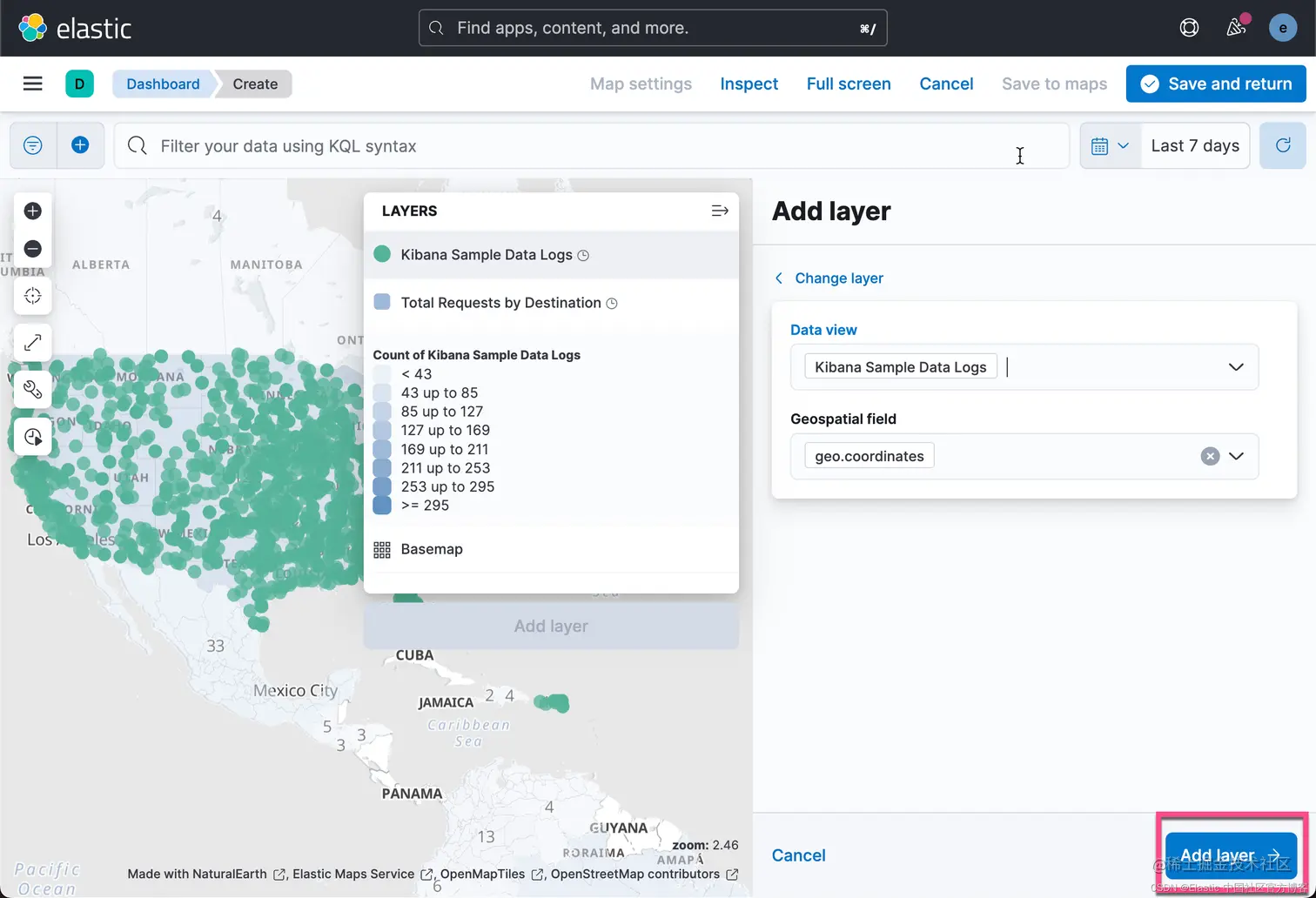
Task: Open the Last 7 days time picker
Action: click(x=1195, y=145)
